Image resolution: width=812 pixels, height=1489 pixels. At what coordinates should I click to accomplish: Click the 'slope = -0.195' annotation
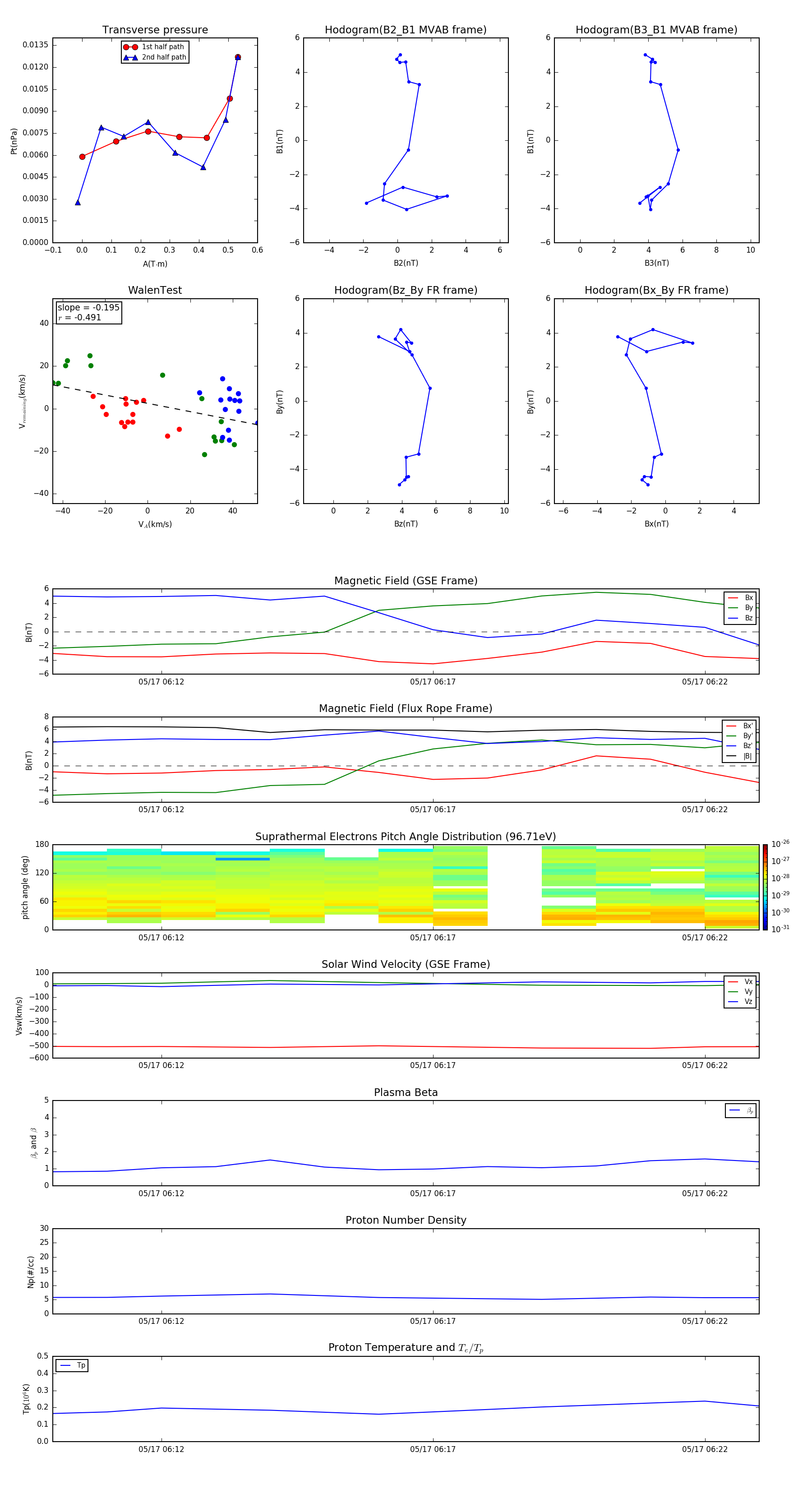88,308
